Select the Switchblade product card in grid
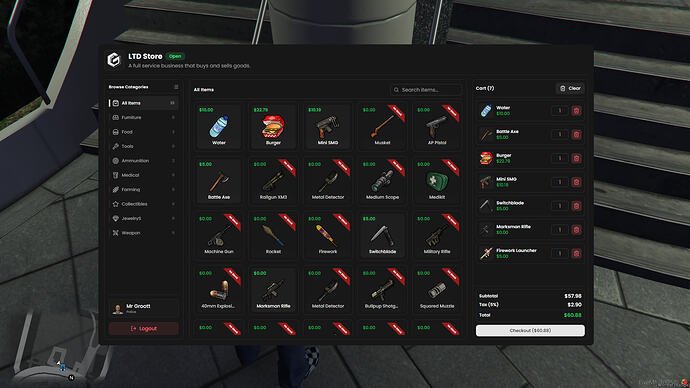The image size is (690, 388). click(382, 235)
